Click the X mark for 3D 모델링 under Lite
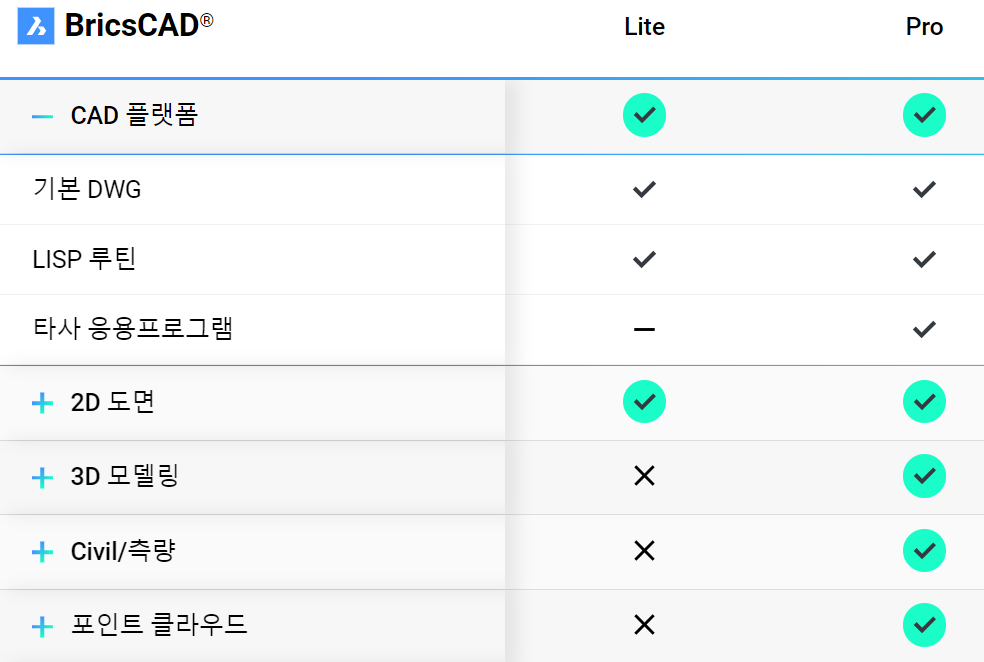The image size is (984, 662). [x=644, y=476]
